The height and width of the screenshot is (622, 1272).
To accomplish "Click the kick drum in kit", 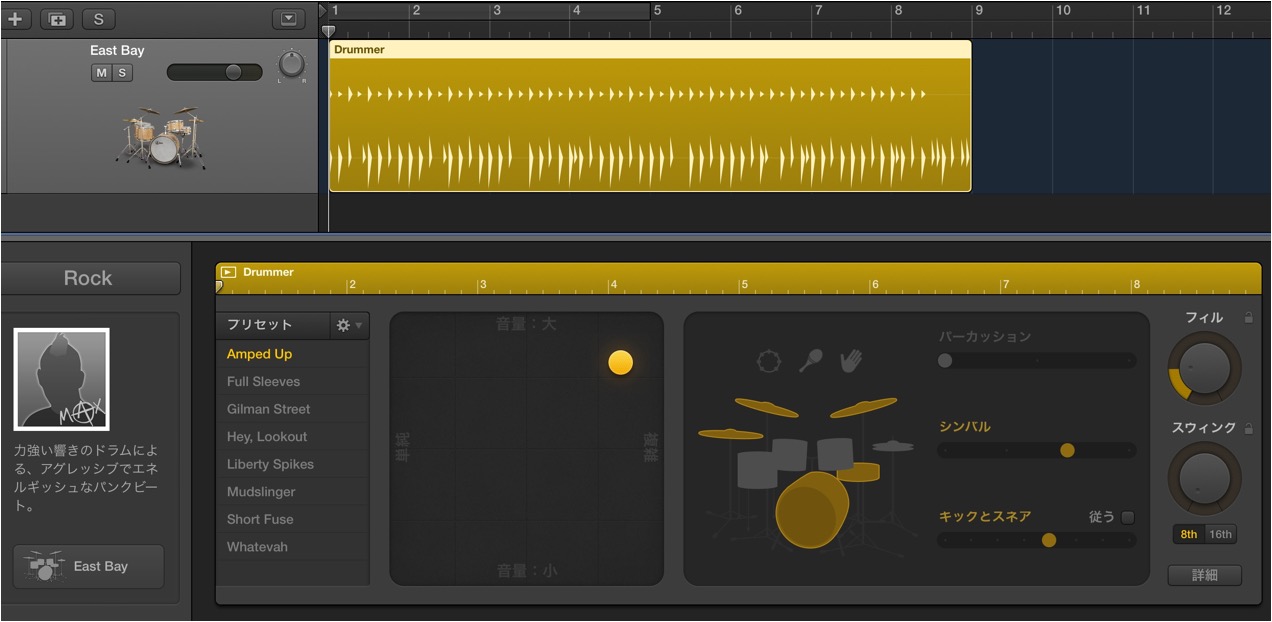I will tap(811, 510).
